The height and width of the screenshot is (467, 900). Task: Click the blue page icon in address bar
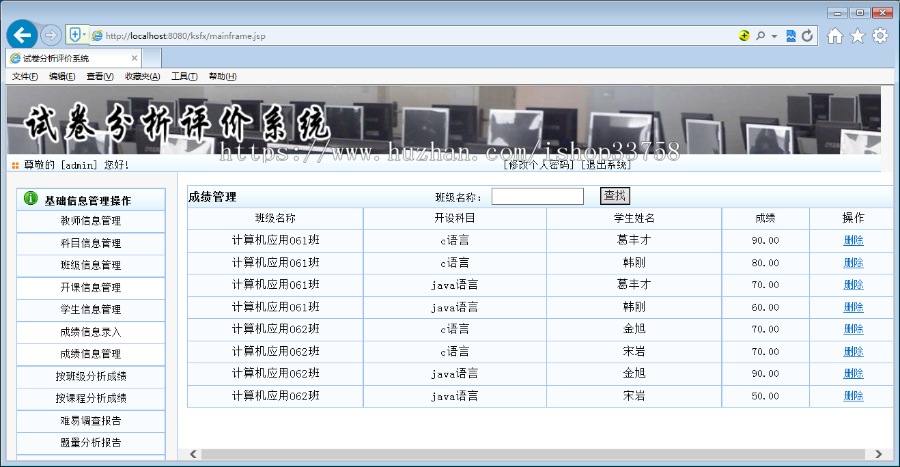[x=790, y=36]
